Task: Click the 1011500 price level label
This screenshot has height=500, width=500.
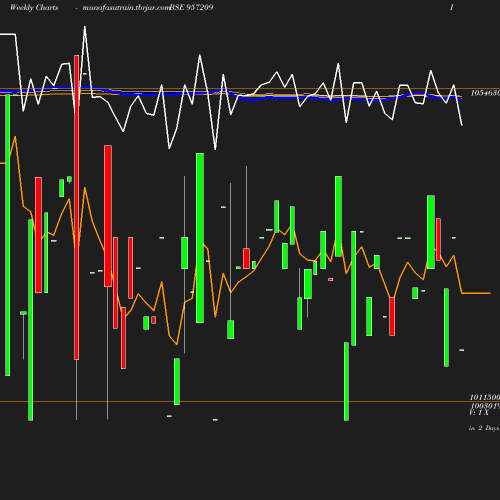Action: coord(485,397)
